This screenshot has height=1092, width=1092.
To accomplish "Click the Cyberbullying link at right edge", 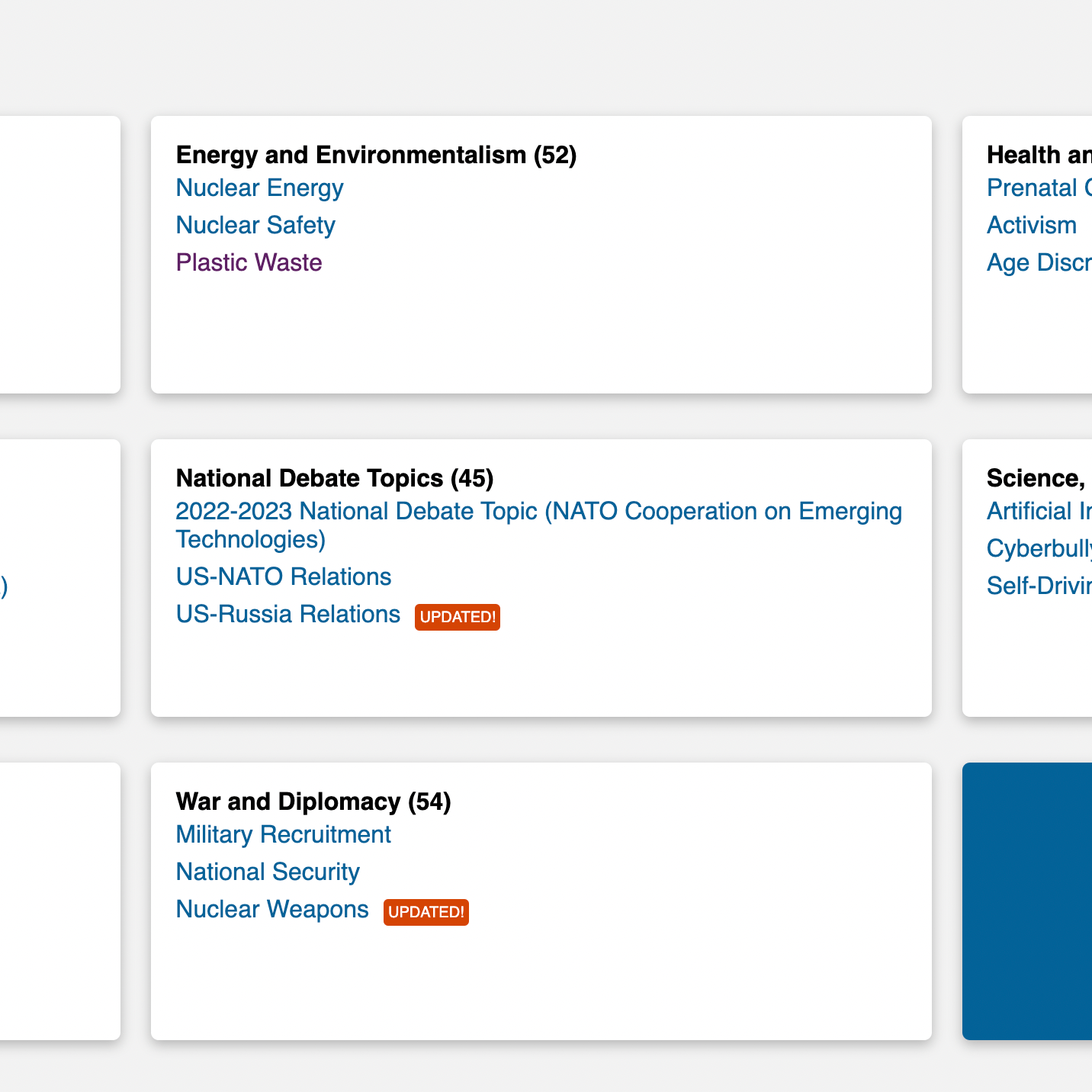I will tap(1039, 549).
